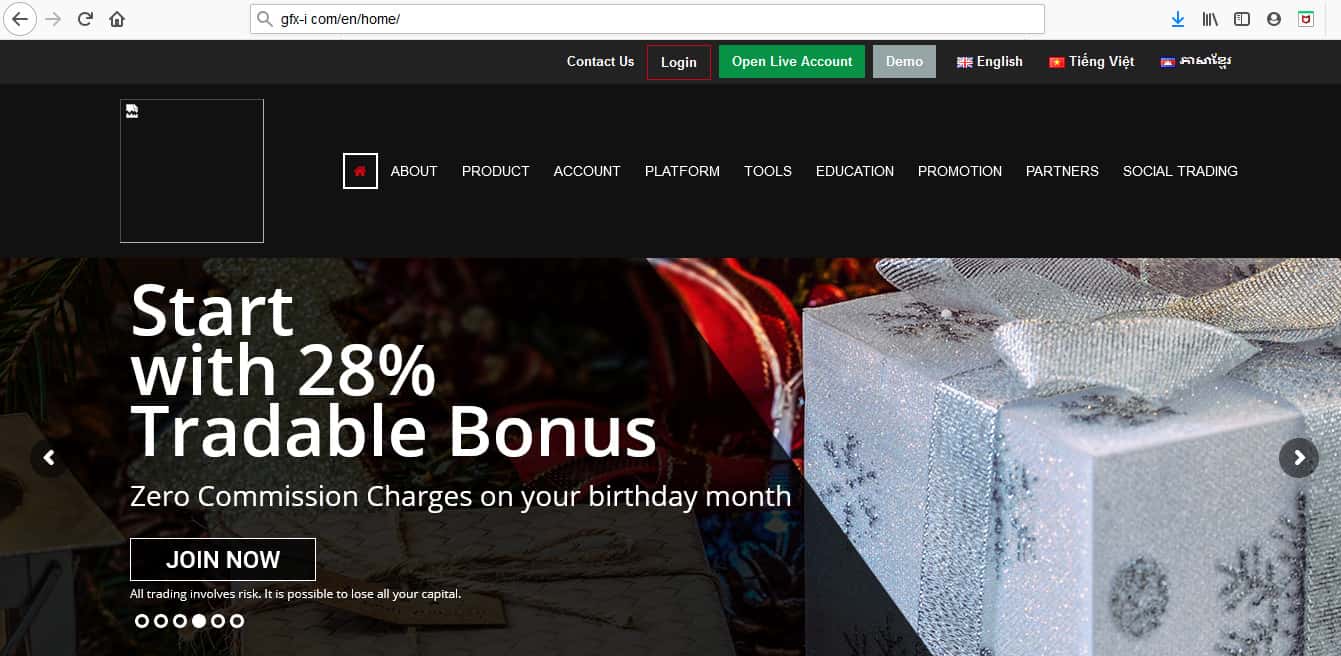This screenshot has height=656, width=1341.
Task: Click the Open Live Account button
Action: (792, 62)
